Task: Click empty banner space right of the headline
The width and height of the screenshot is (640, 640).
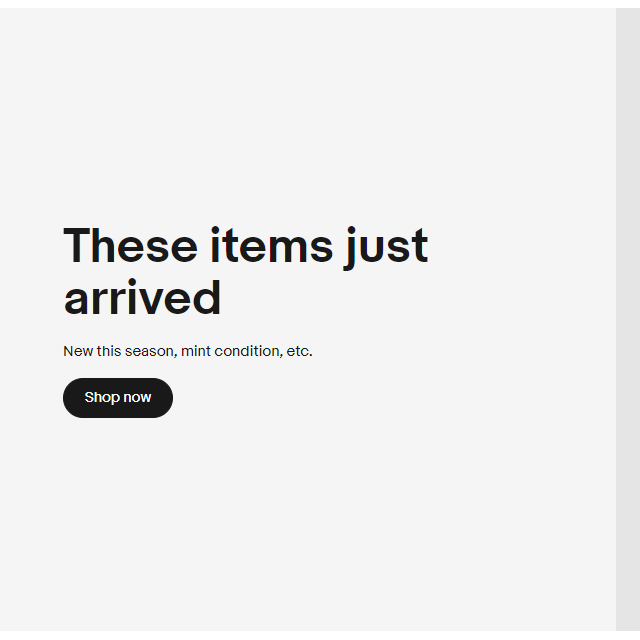Action: tap(522, 271)
